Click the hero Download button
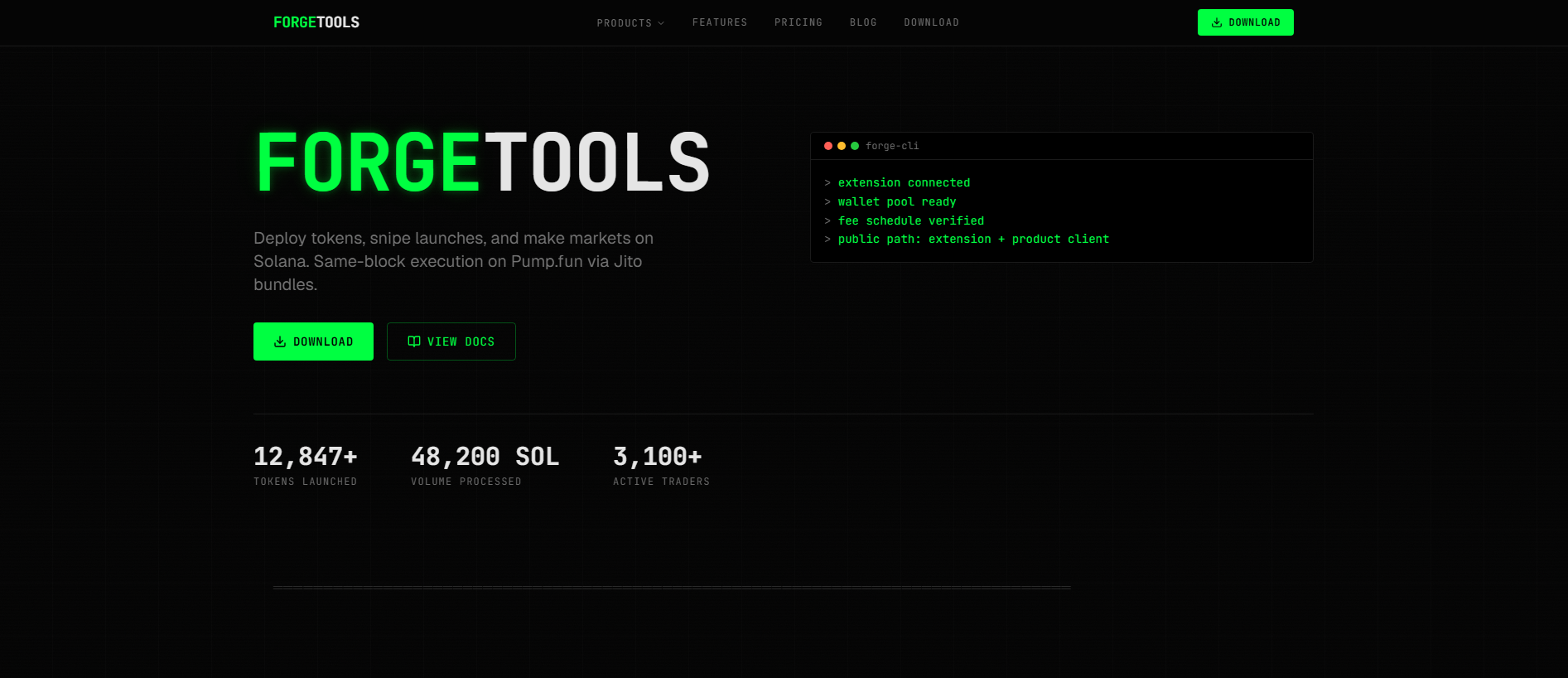1568x678 pixels. [313, 341]
